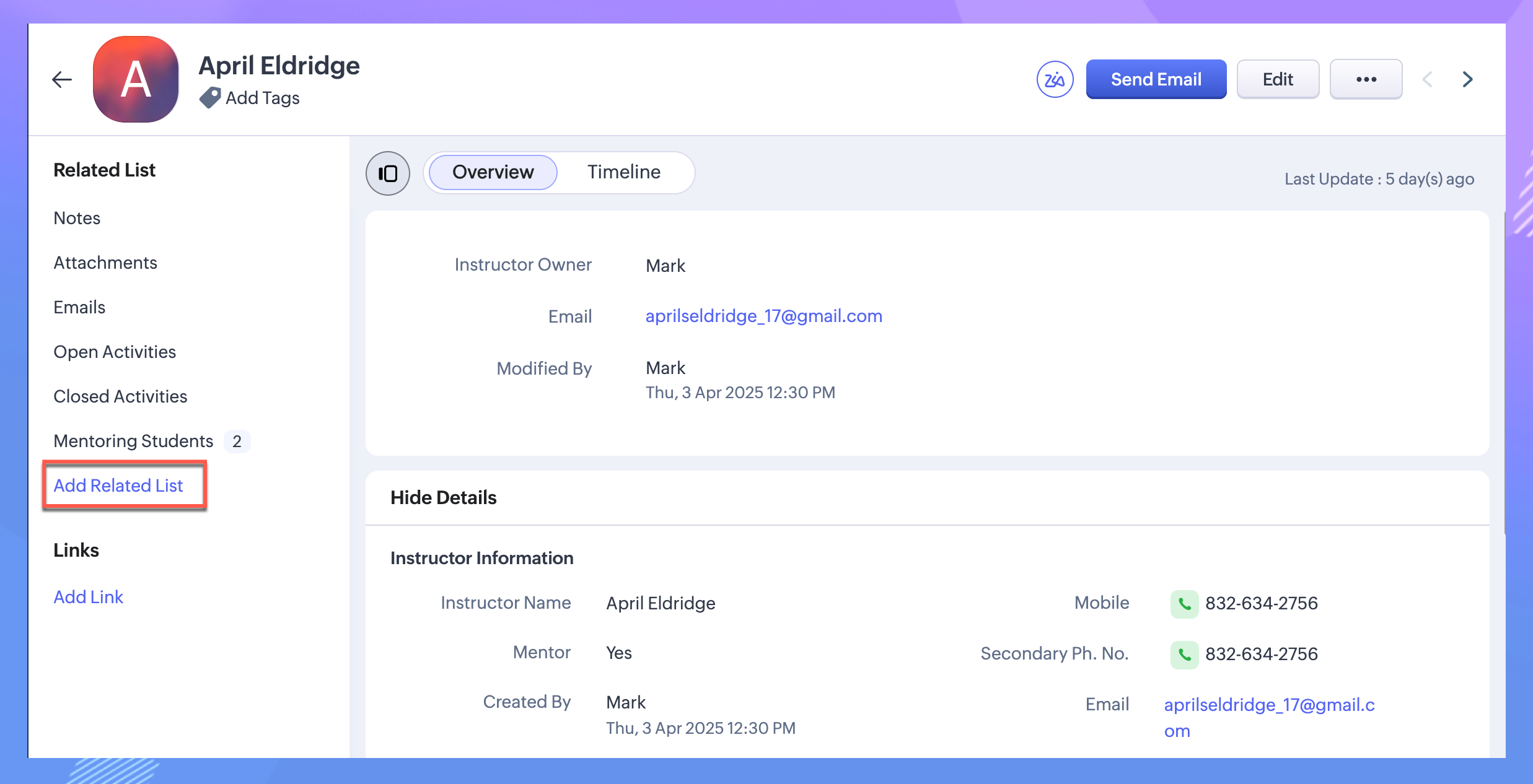Go to previous record arrow

1428,79
